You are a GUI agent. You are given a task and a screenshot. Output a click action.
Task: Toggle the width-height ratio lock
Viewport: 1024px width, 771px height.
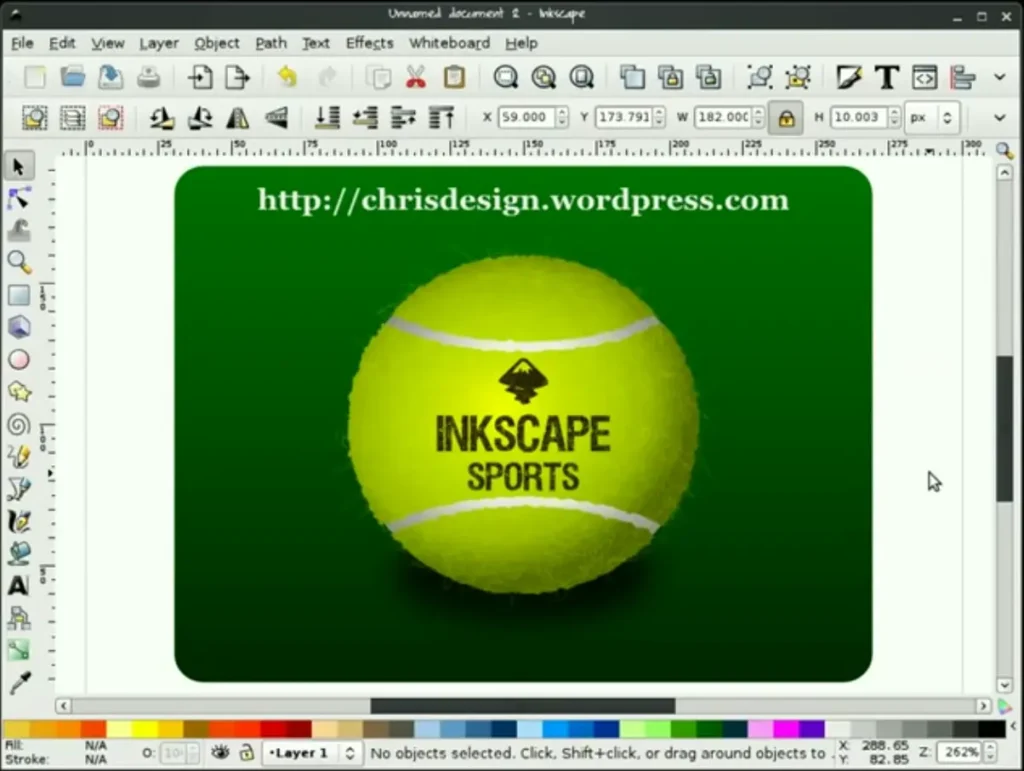point(786,118)
